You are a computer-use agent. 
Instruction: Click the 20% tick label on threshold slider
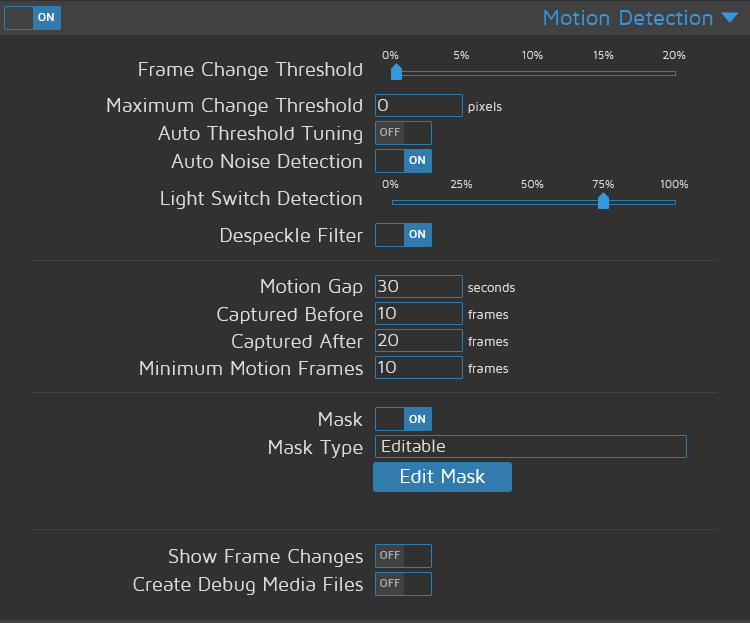point(674,56)
